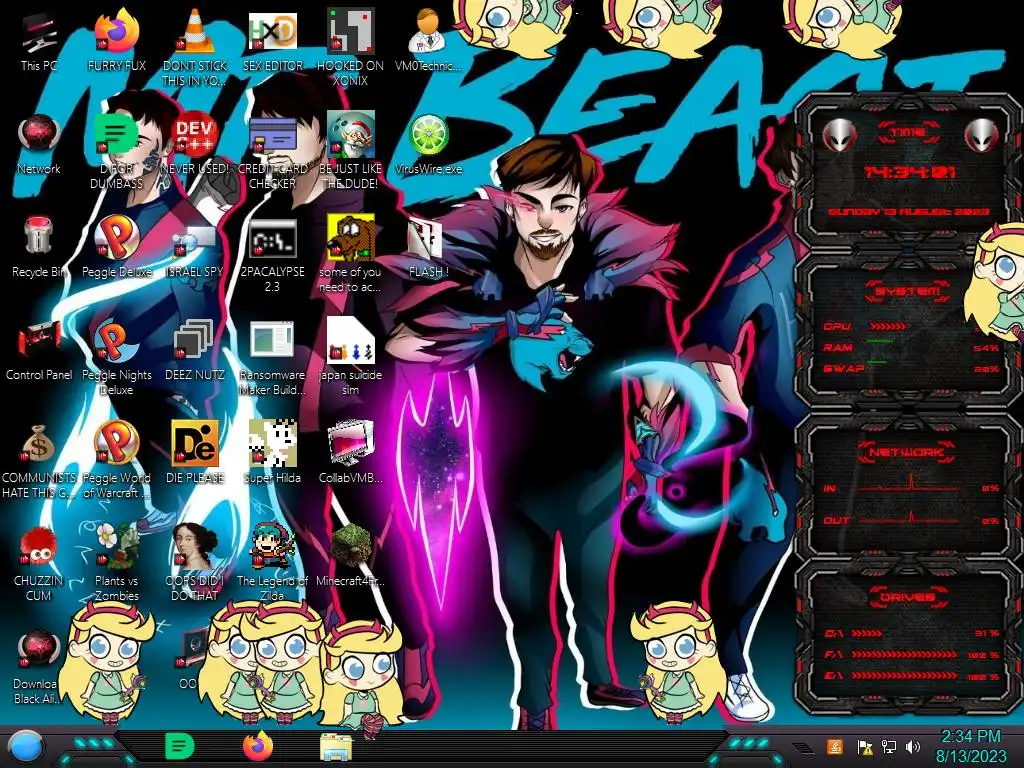Click the NETWORK widget header
This screenshot has width=1024, height=768.
(x=908, y=452)
